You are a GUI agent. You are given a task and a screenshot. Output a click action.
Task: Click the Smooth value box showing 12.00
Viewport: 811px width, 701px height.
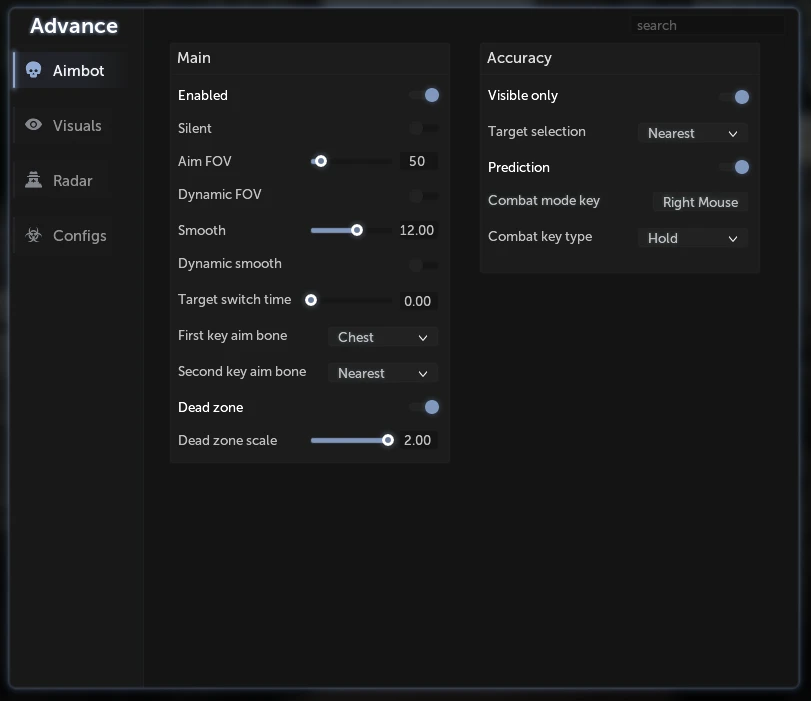[x=418, y=230]
